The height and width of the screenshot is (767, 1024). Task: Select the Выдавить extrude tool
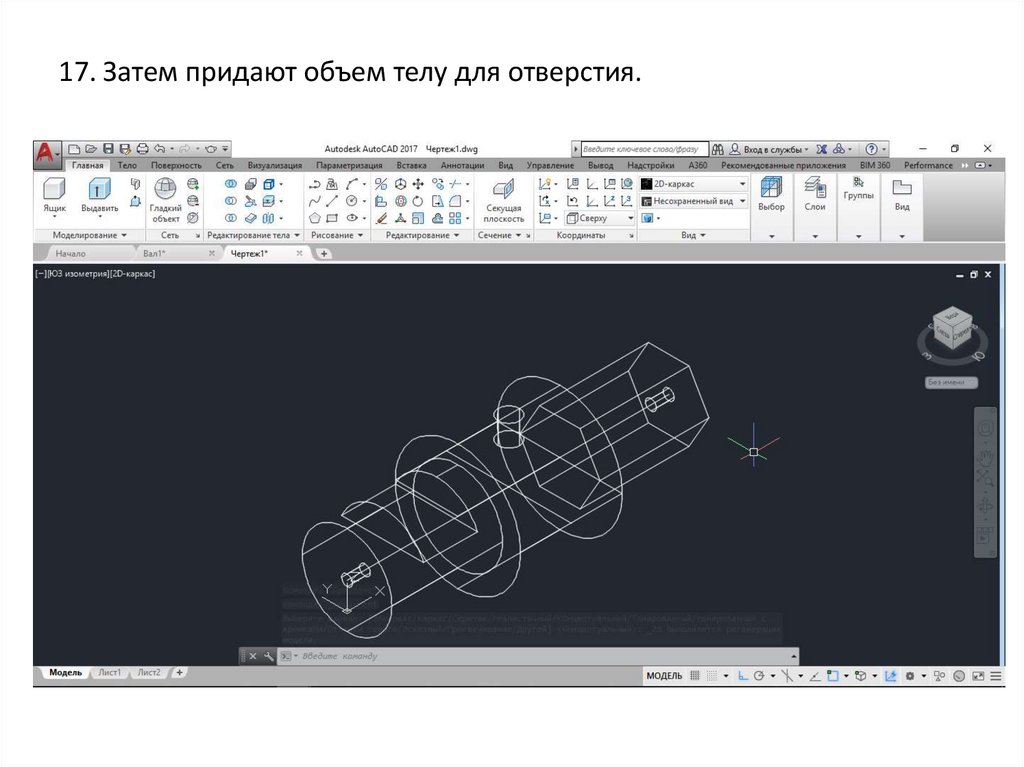[x=99, y=195]
